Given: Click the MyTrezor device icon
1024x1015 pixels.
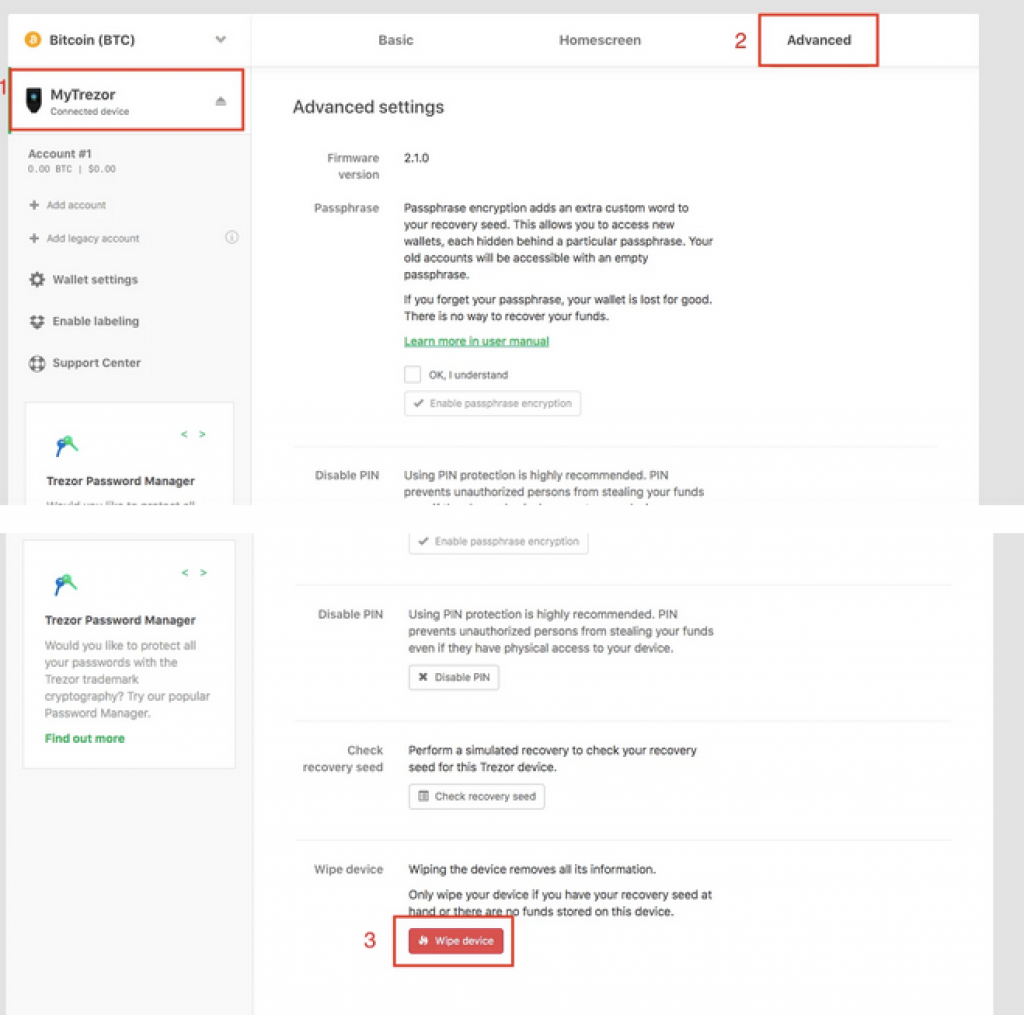Looking at the screenshot, I should [33, 101].
